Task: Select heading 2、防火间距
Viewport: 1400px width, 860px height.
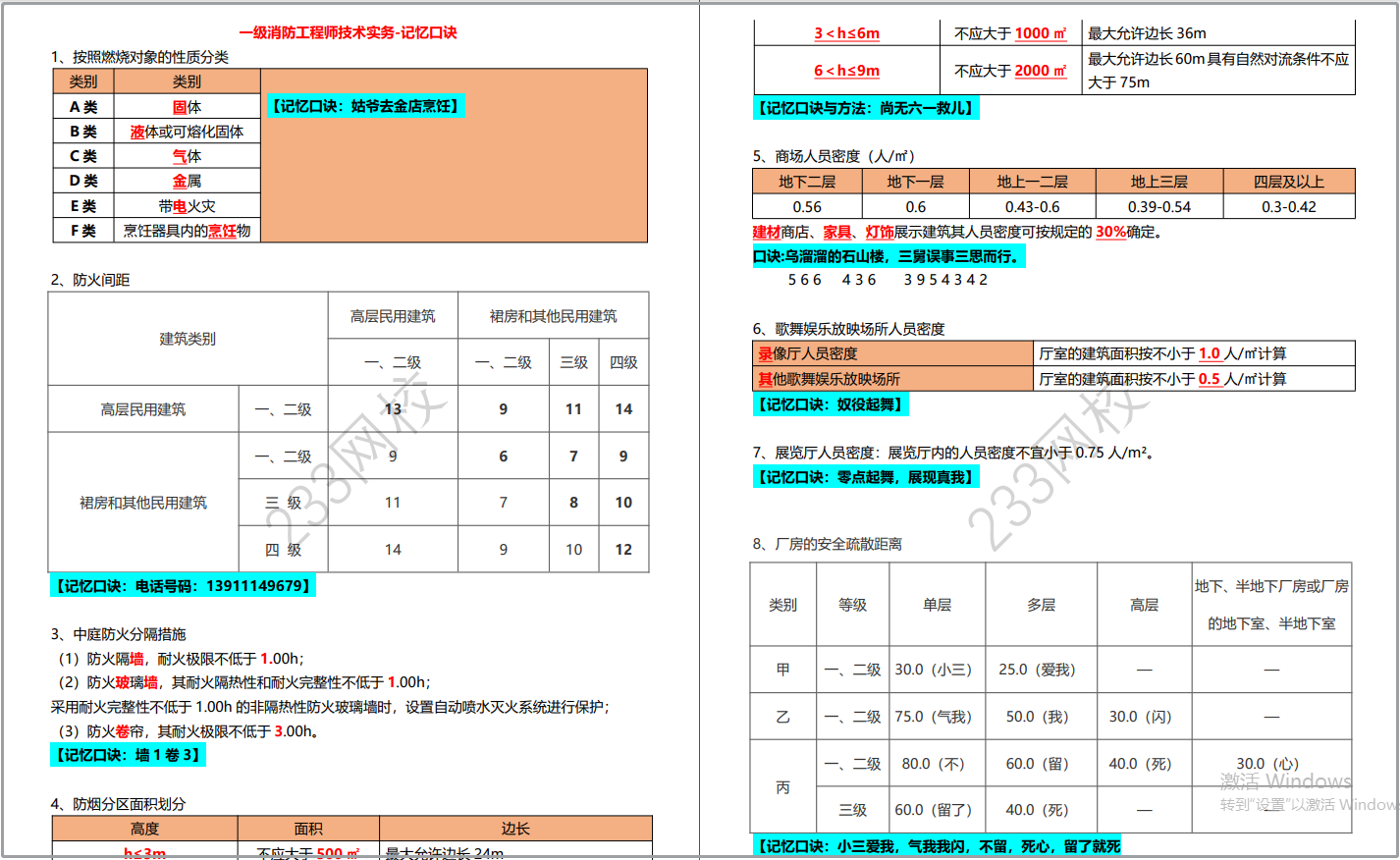Action: 90,280
